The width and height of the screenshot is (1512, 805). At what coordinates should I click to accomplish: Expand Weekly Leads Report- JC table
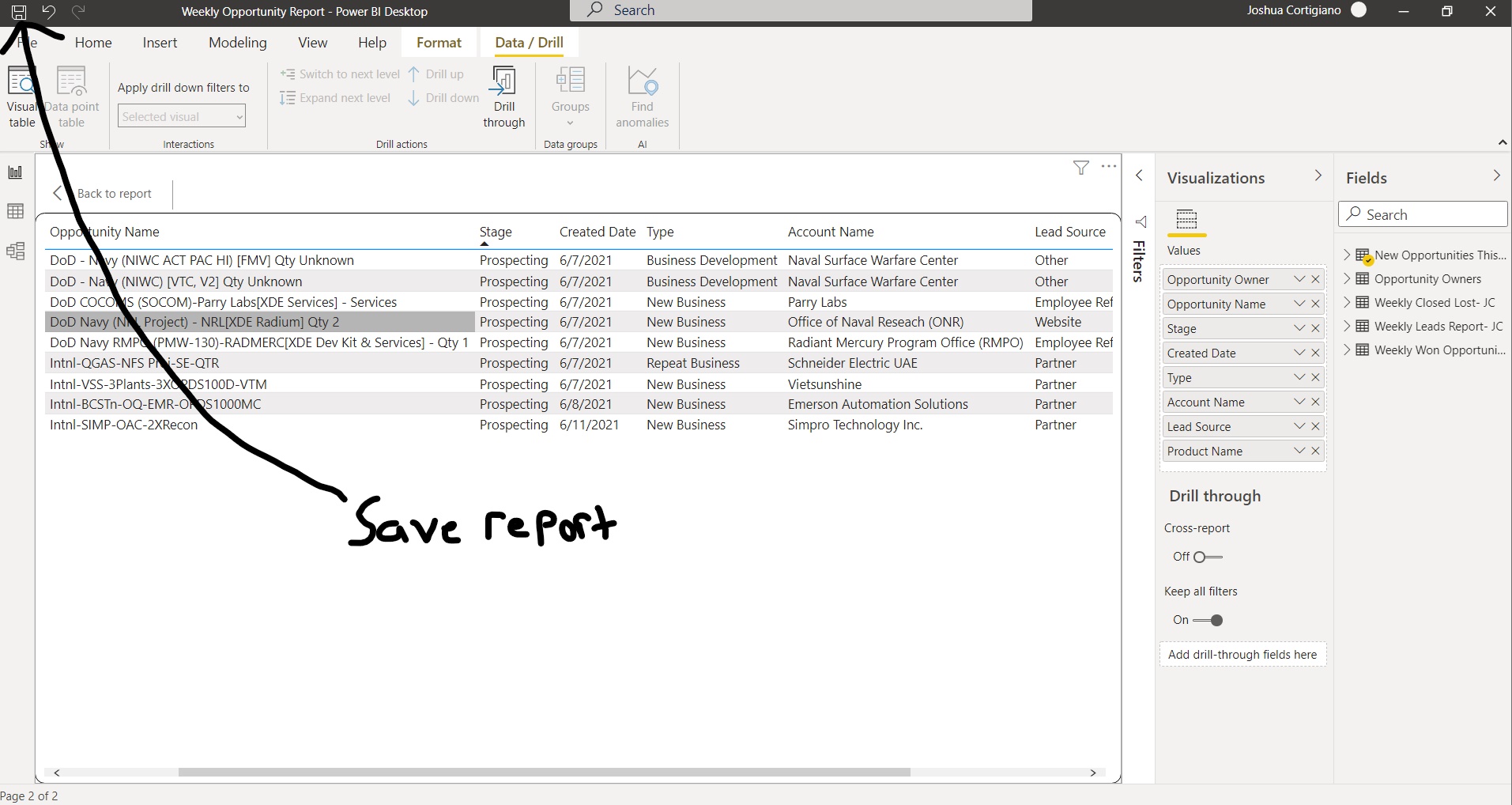coord(1347,326)
